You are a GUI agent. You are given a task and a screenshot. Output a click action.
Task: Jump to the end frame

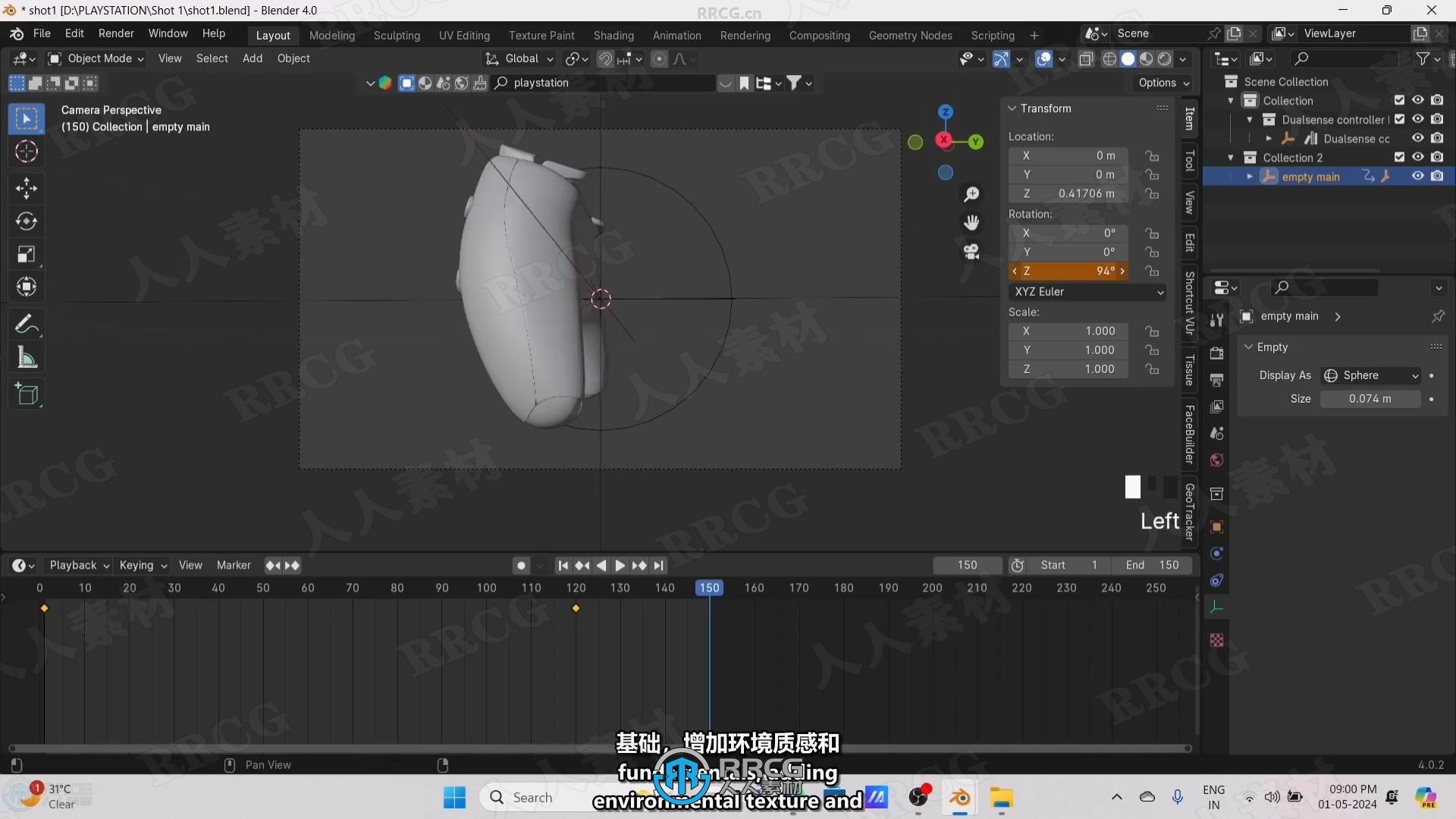[x=659, y=566]
